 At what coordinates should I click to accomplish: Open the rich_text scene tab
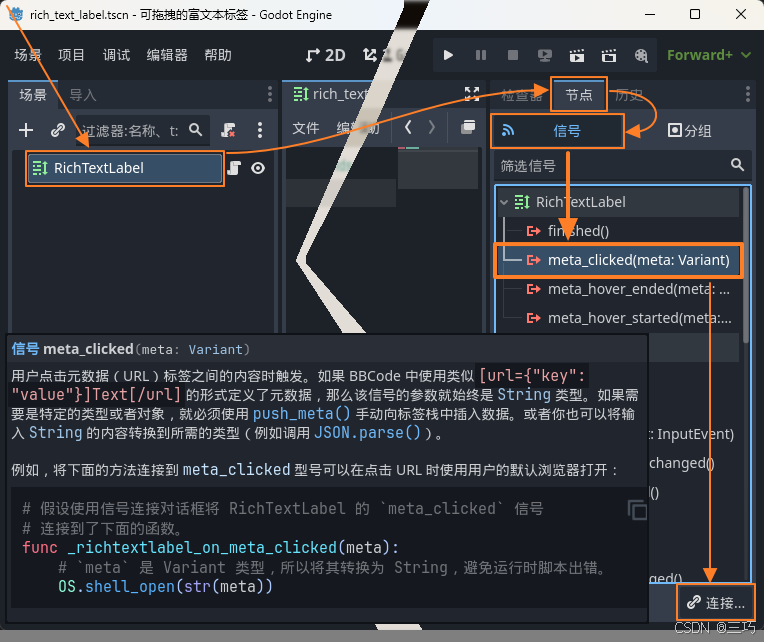coord(331,94)
